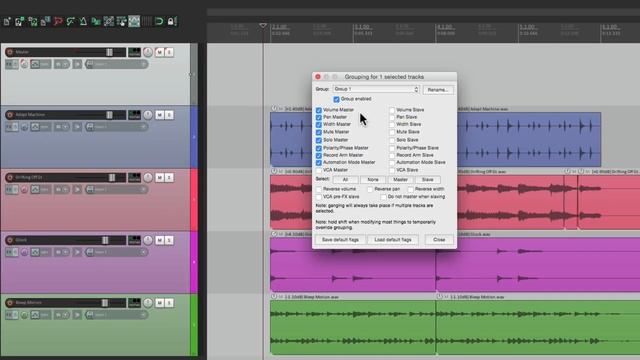Click the level meter on the Glock track
640x360 pixels.
(x=134, y=240)
